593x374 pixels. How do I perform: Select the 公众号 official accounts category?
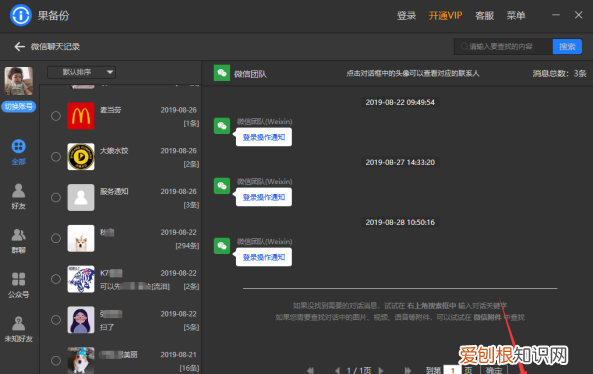tap(19, 285)
